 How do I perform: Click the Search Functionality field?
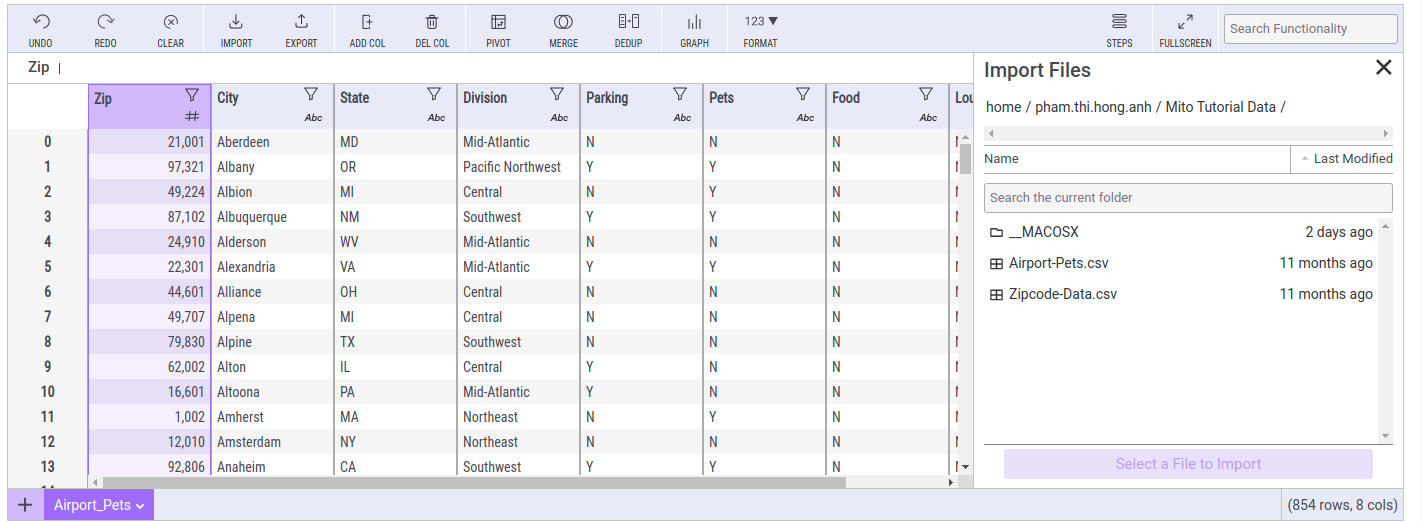click(x=1310, y=29)
